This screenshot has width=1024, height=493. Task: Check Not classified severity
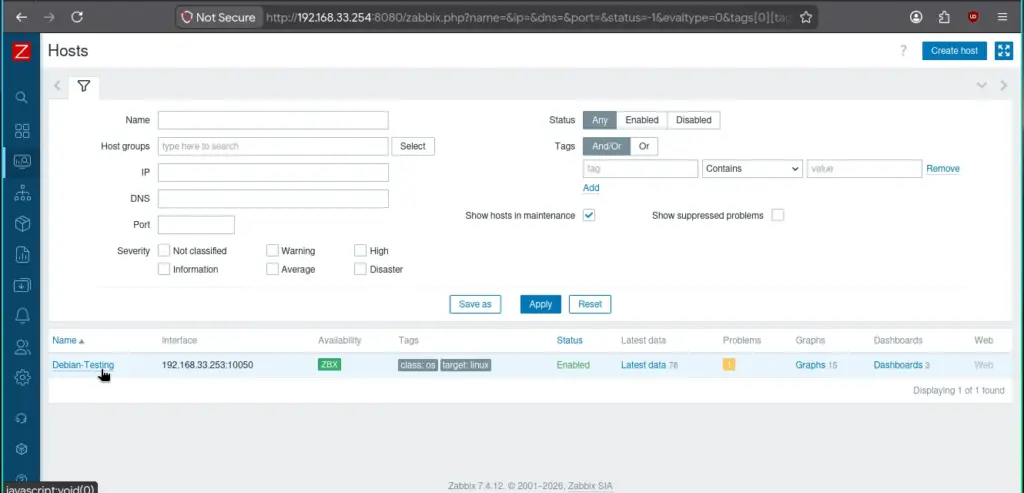[164, 250]
